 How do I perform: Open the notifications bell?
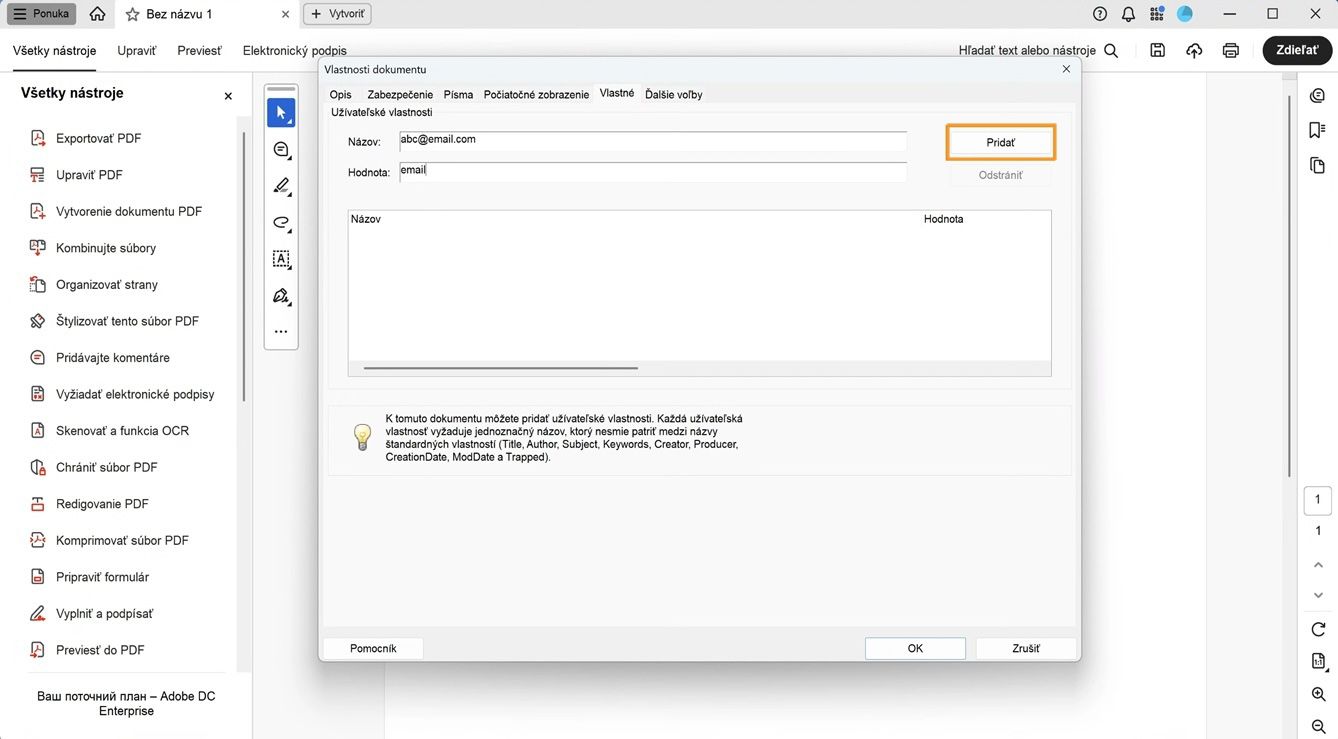(x=1128, y=14)
